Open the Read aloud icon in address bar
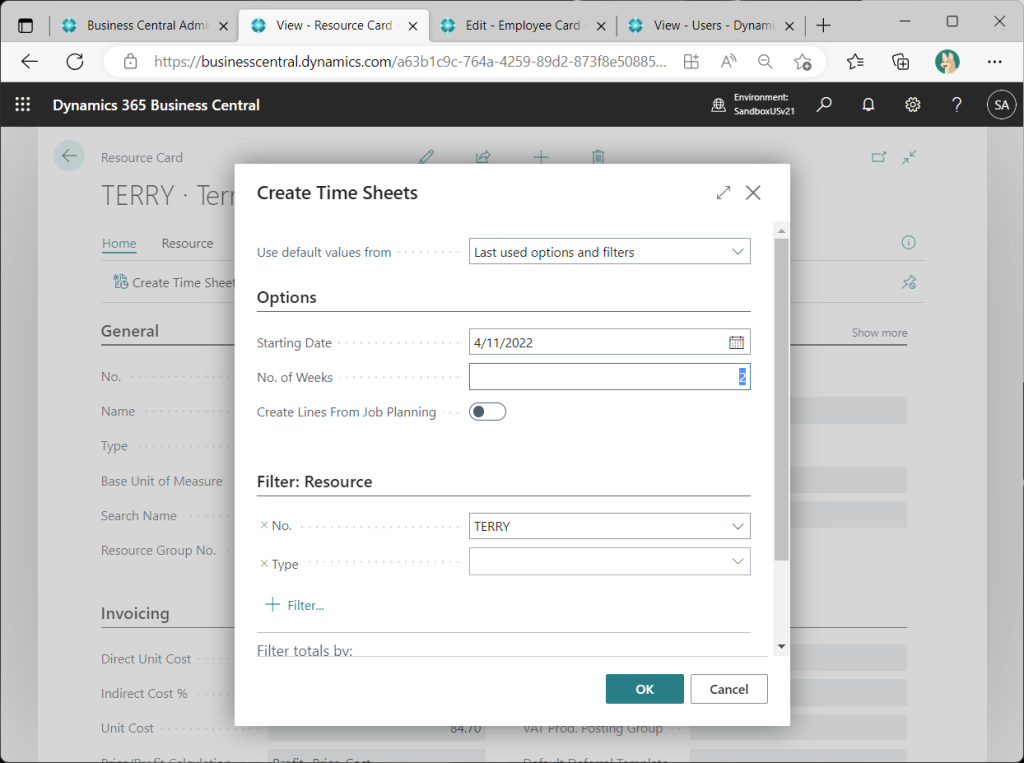This screenshot has height=763, width=1024. click(x=728, y=62)
